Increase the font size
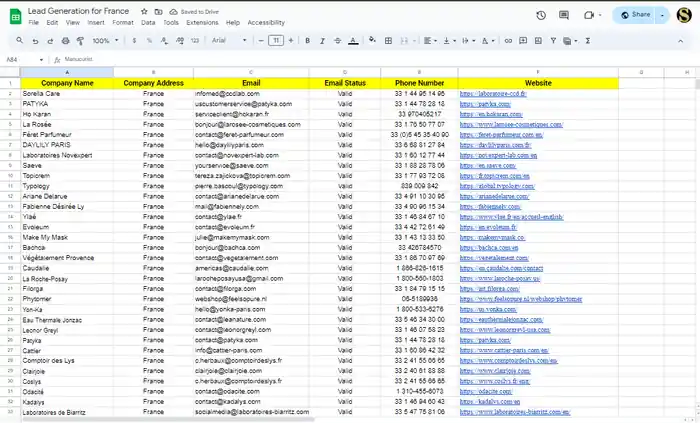700x423 pixels. click(291, 41)
